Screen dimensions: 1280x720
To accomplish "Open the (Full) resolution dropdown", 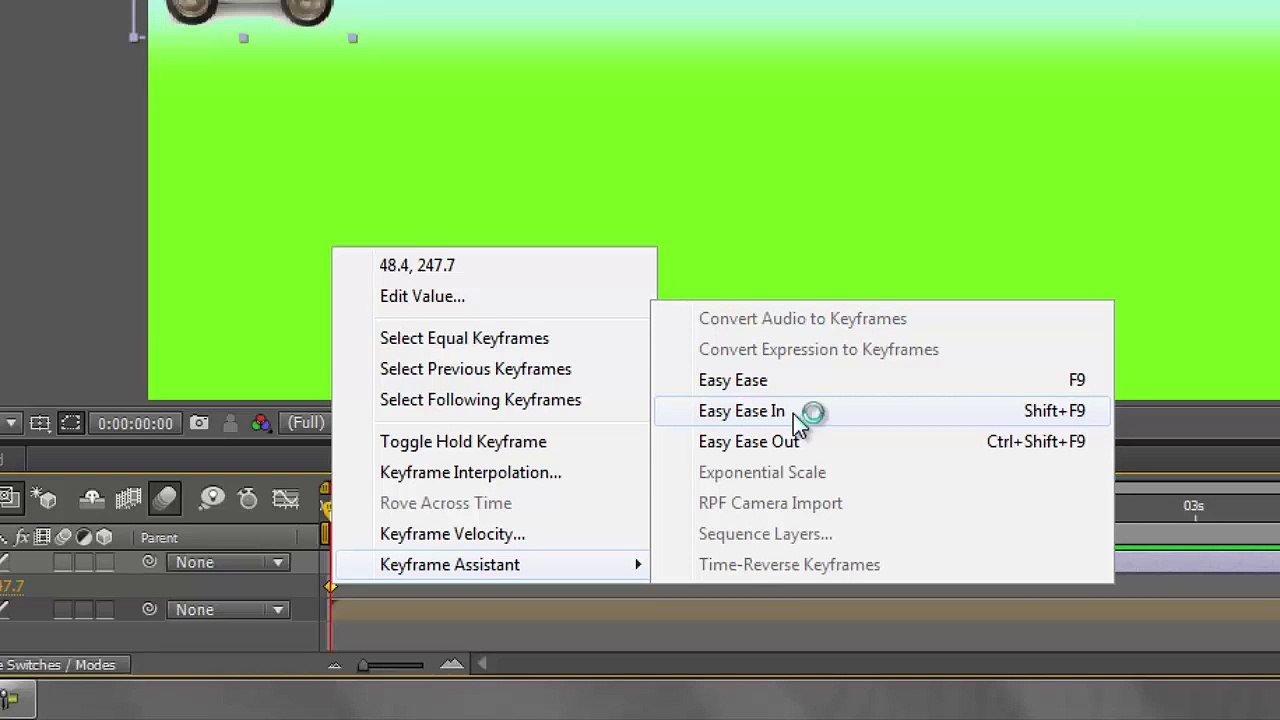I will tap(305, 423).
